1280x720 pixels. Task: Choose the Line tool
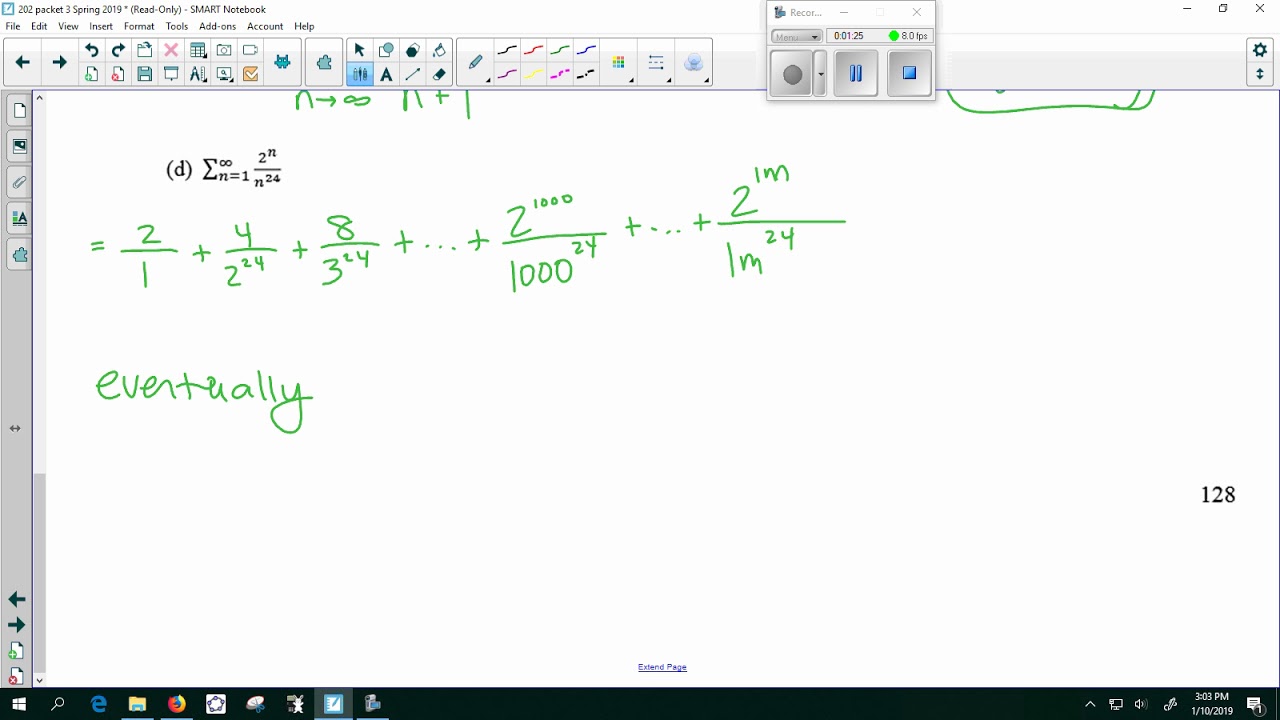point(412,74)
